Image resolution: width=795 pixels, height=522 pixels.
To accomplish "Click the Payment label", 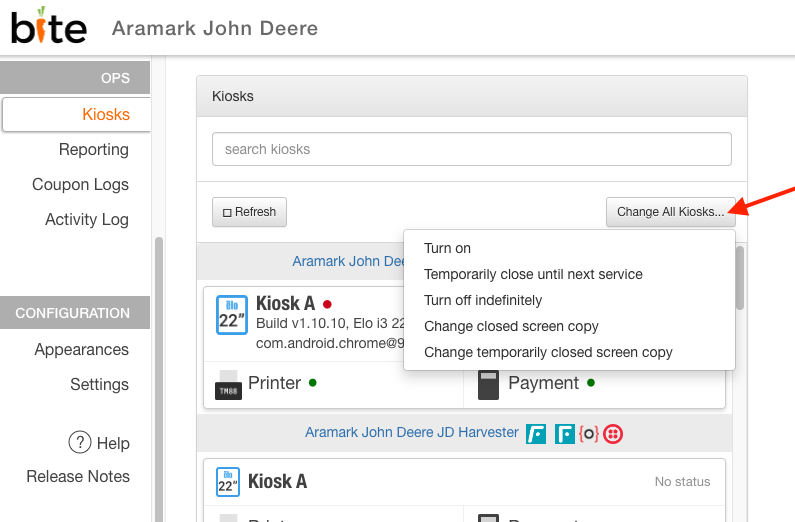I will pyautogui.click(x=543, y=383).
